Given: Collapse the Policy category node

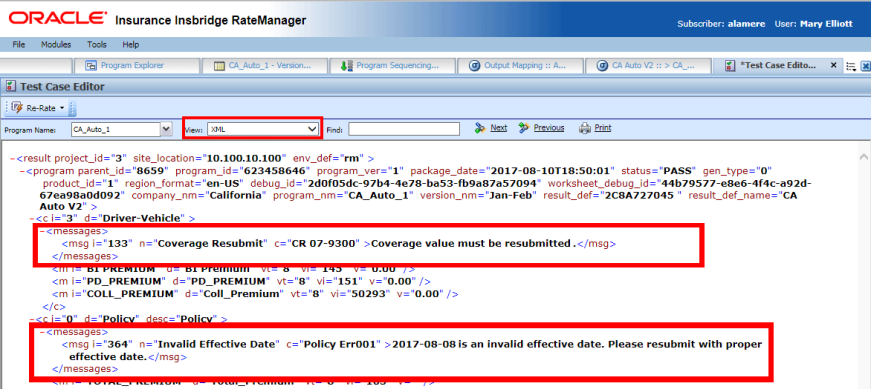Looking at the screenshot, I should (32, 319).
